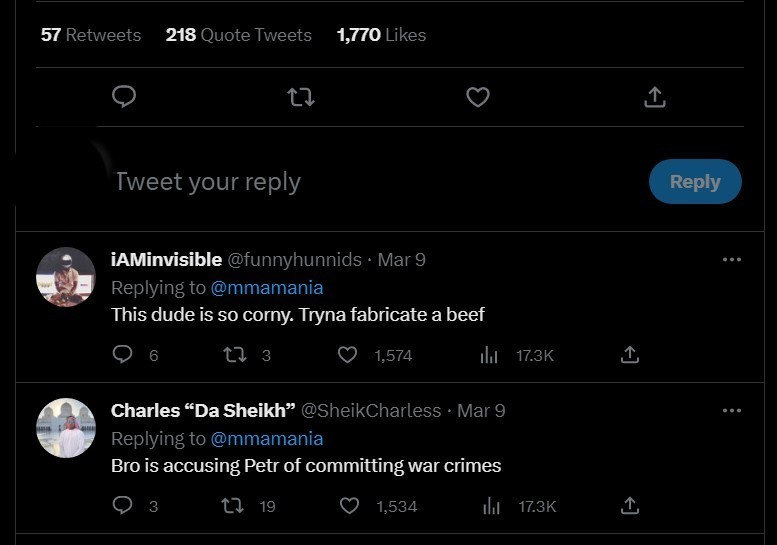Open the 218 Quote Tweets list
The image size is (777, 545).
[239, 35]
